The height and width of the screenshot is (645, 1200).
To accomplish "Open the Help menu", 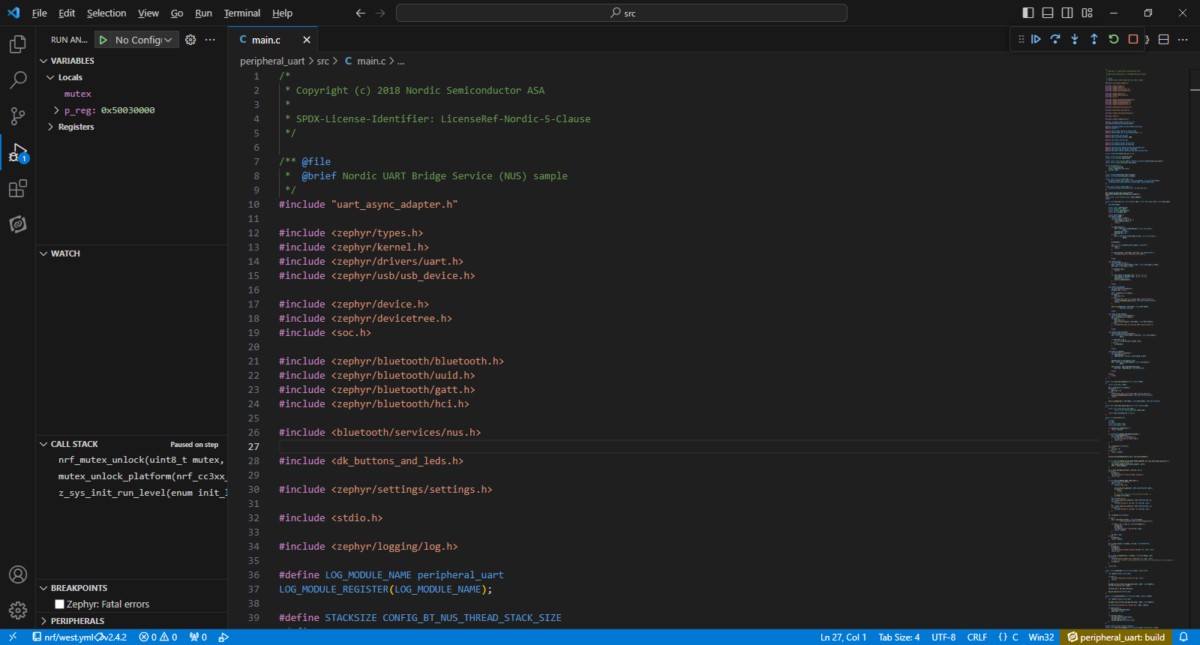I will [282, 13].
